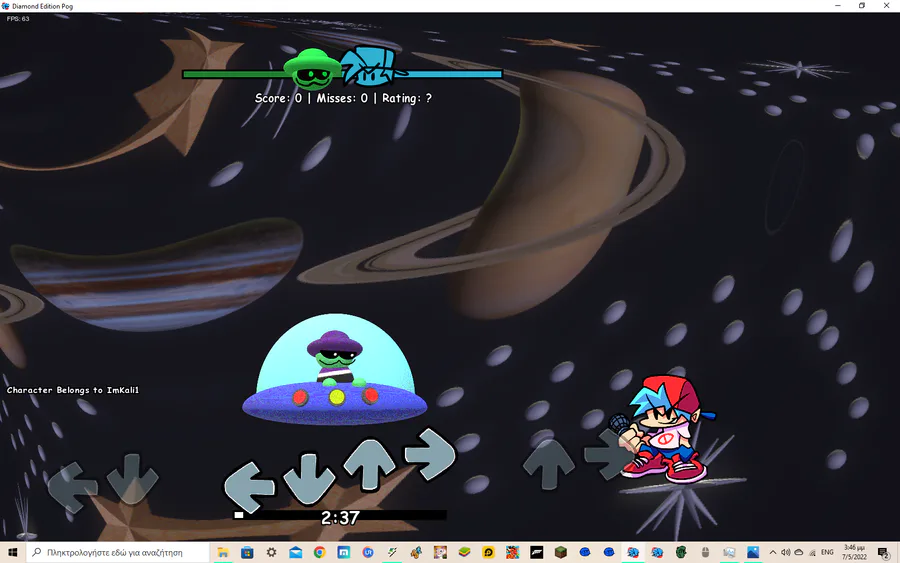
Task: Click the Score, Misses, Rating text
Action: tap(343, 98)
